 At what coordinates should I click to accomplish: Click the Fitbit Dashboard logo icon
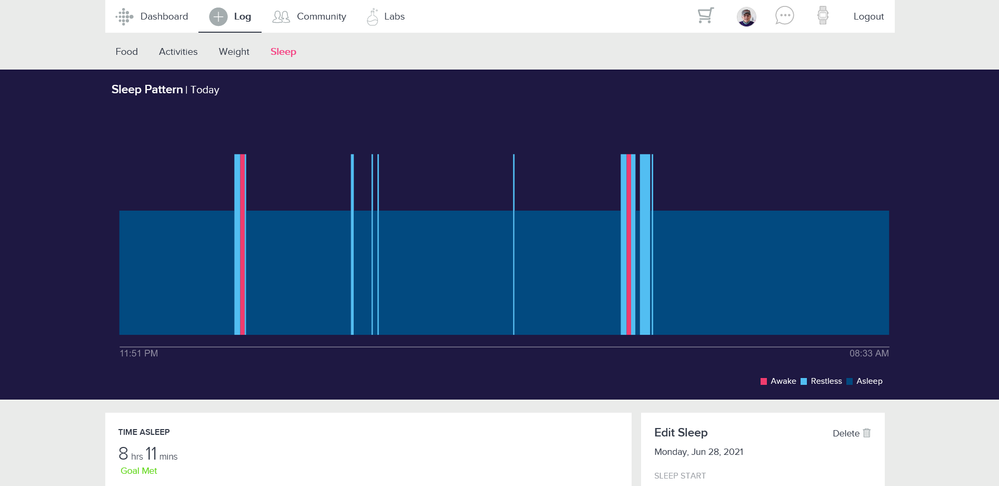[x=124, y=17]
